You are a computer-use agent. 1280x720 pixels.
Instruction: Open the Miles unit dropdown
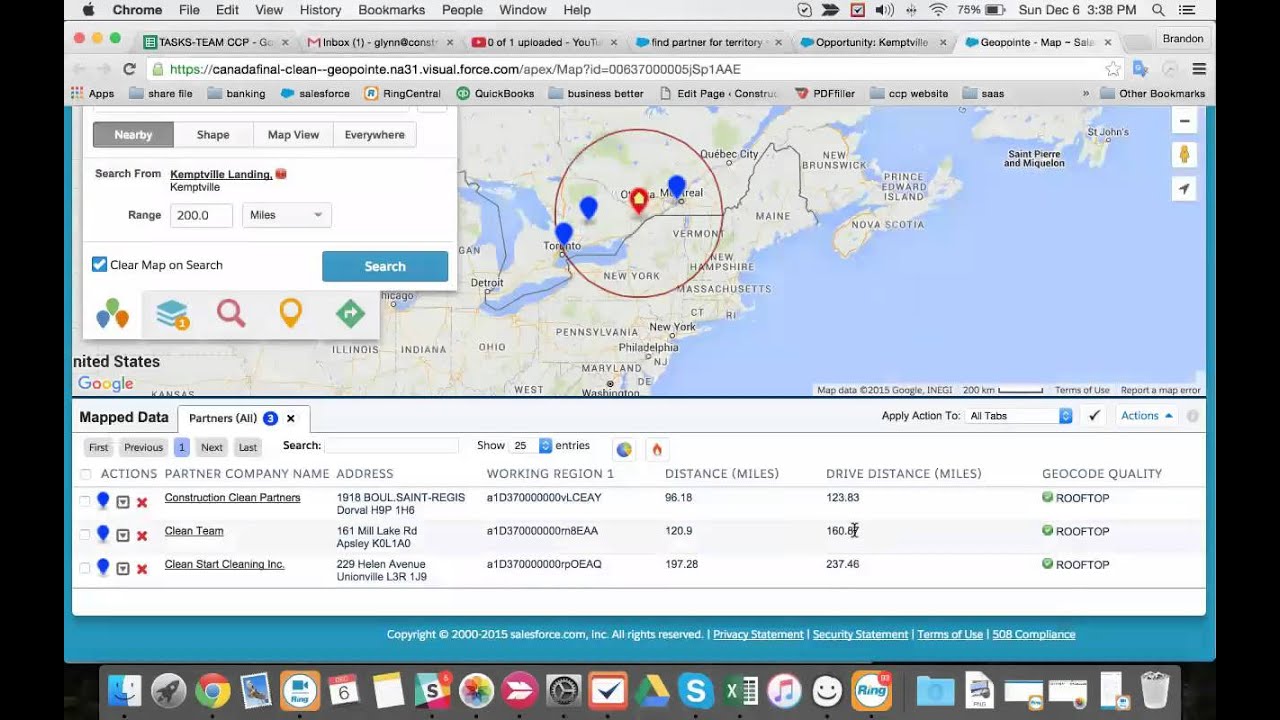point(286,215)
